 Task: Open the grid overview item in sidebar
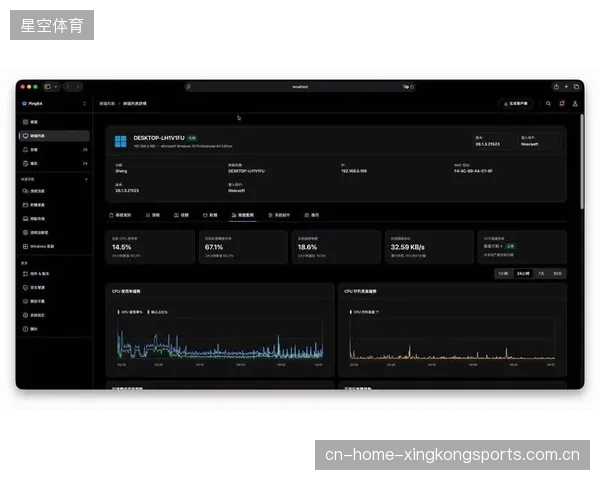tap(54, 122)
